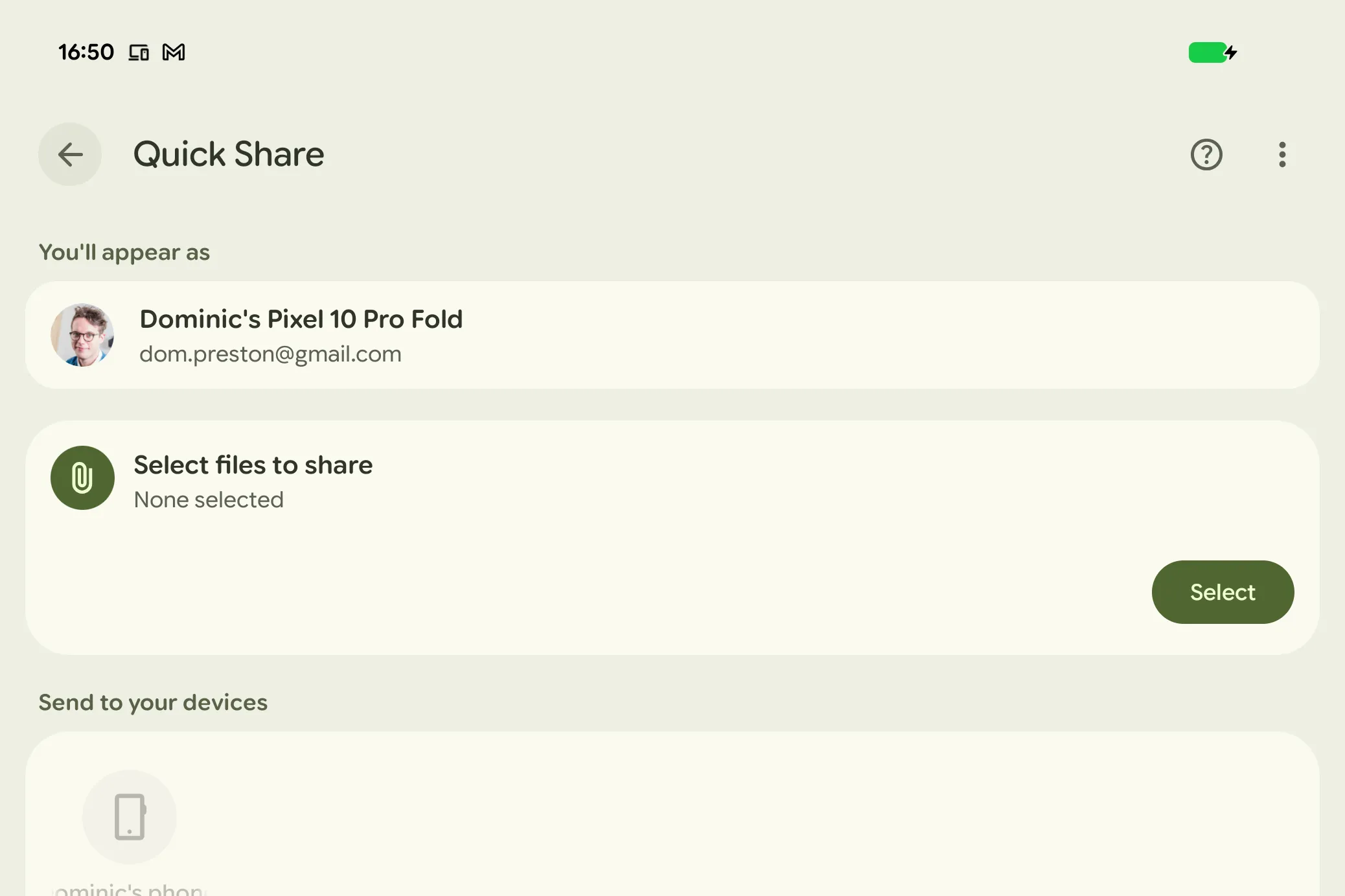The height and width of the screenshot is (896, 1345).
Task: Tap the charging battery indicator
Action: (x=1206, y=52)
